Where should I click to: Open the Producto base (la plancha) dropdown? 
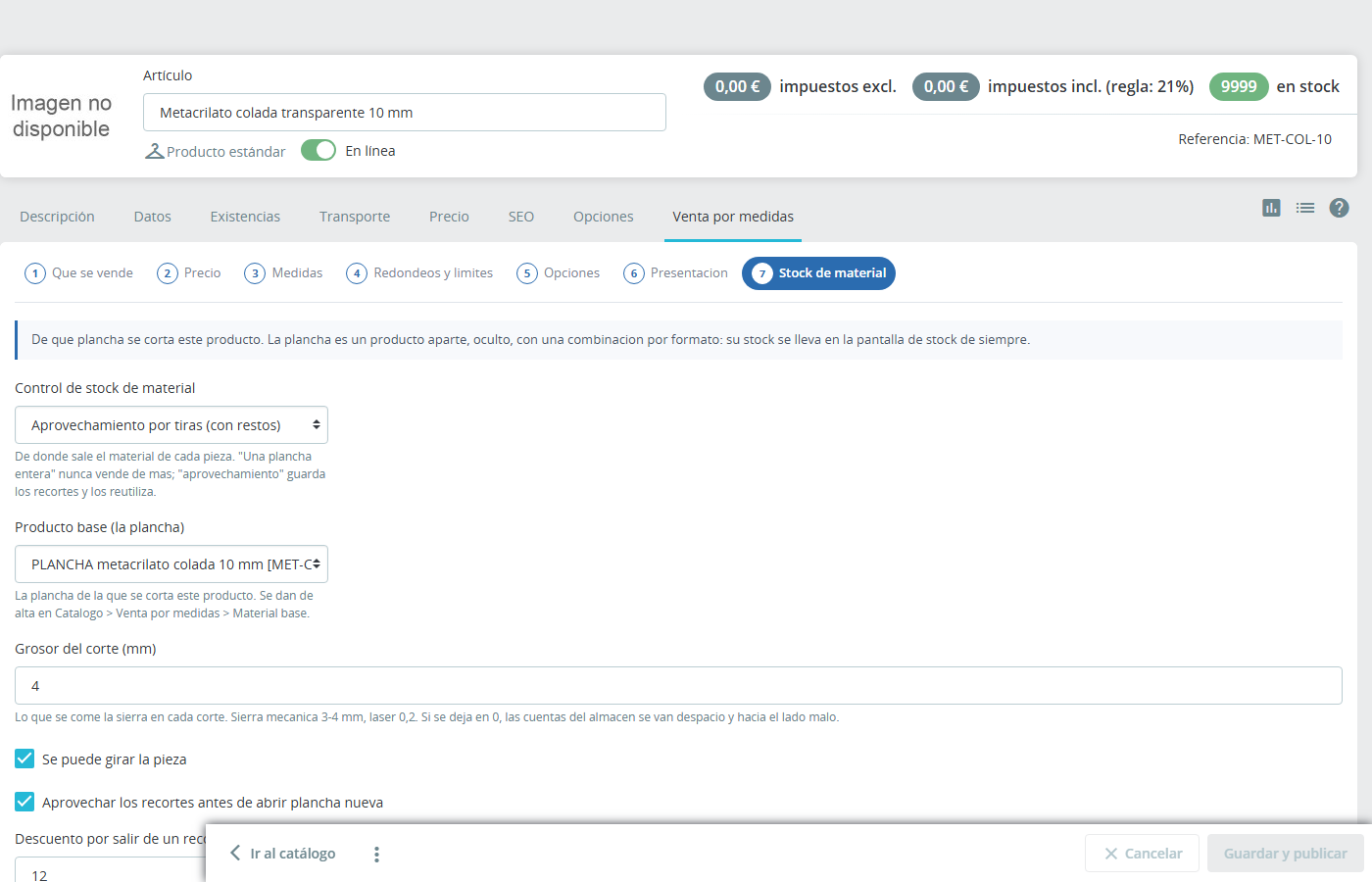(x=171, y=564)
